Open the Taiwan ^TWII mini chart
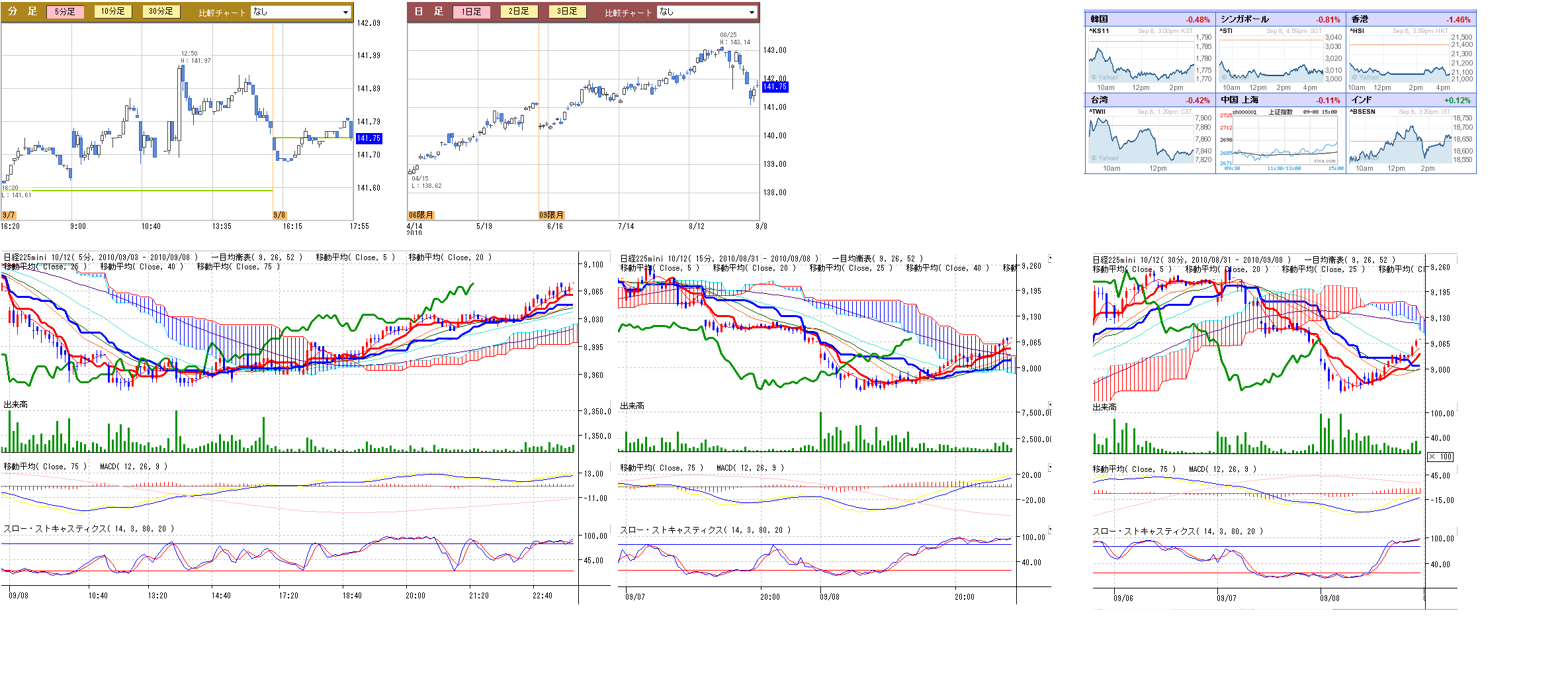 1141,140
